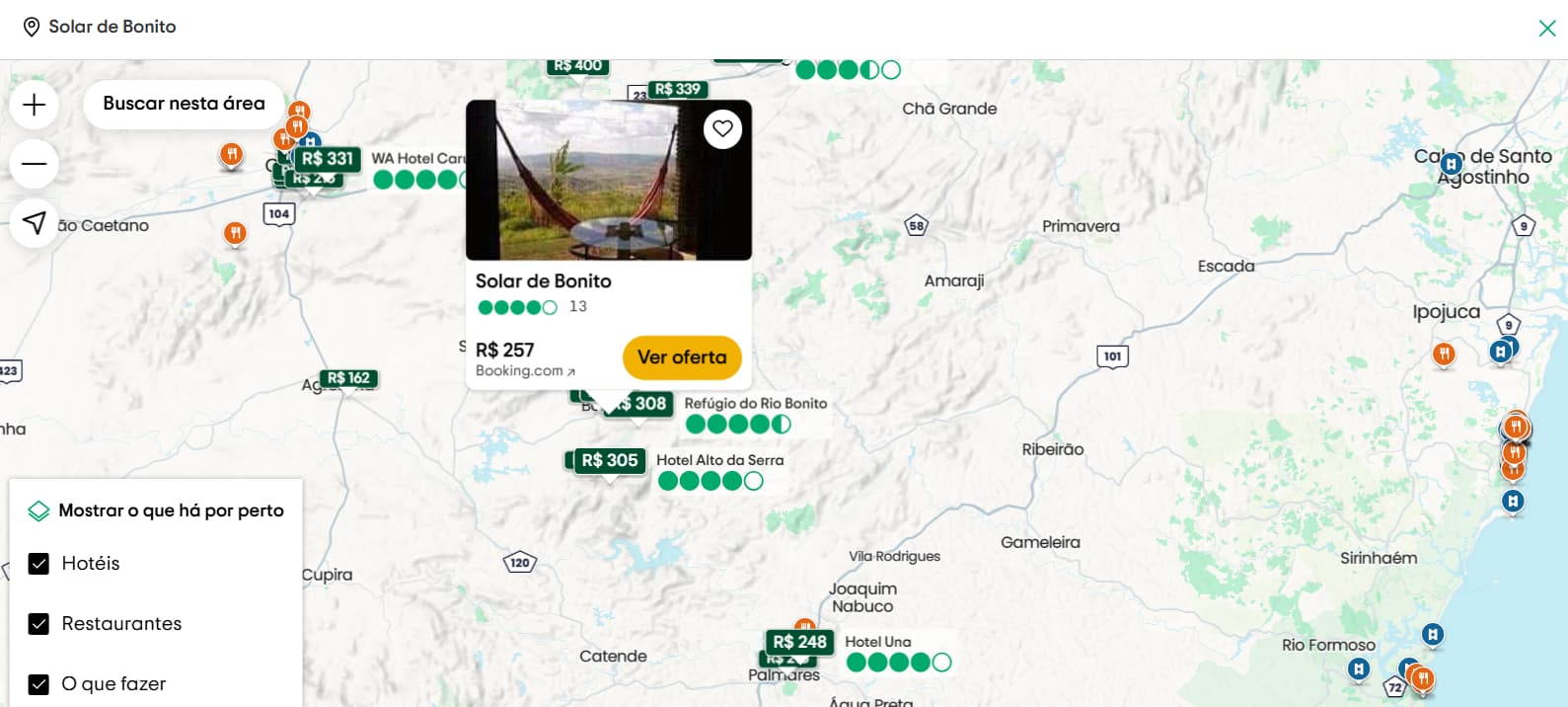The width and height of the screenshot is (1568, 707).
Task: Select the restaurant marker near Ipojuca
Action: click(1444, 353)
